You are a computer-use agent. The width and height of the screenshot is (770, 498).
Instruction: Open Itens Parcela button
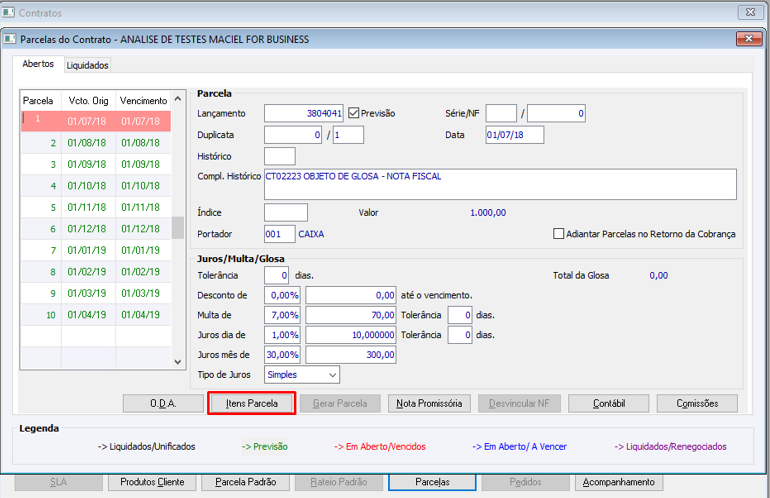pyautogui.click(x=252, y=403)
